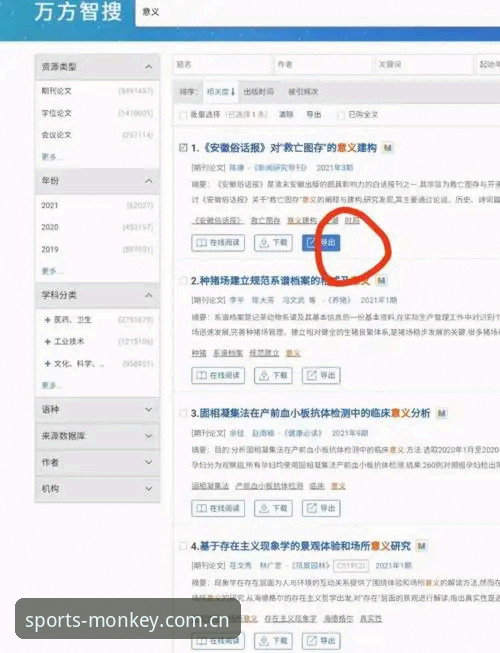Check the checkbox for result 2 种猪场

pos(183,281)
